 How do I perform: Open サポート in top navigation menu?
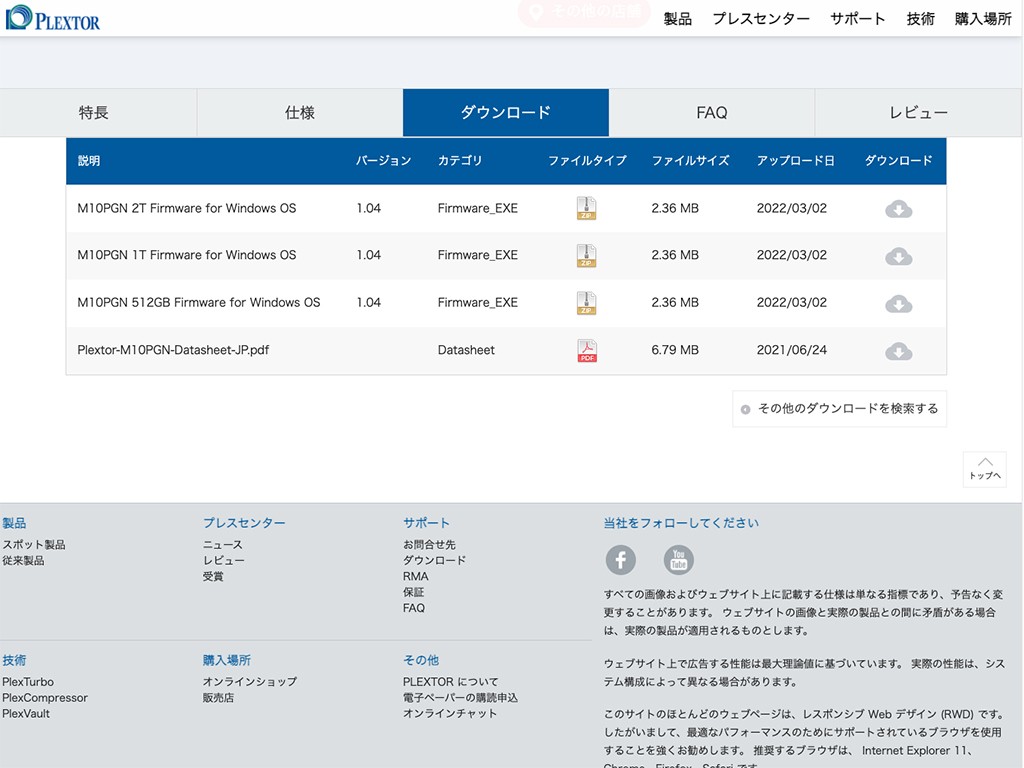(x=857, y=19)
